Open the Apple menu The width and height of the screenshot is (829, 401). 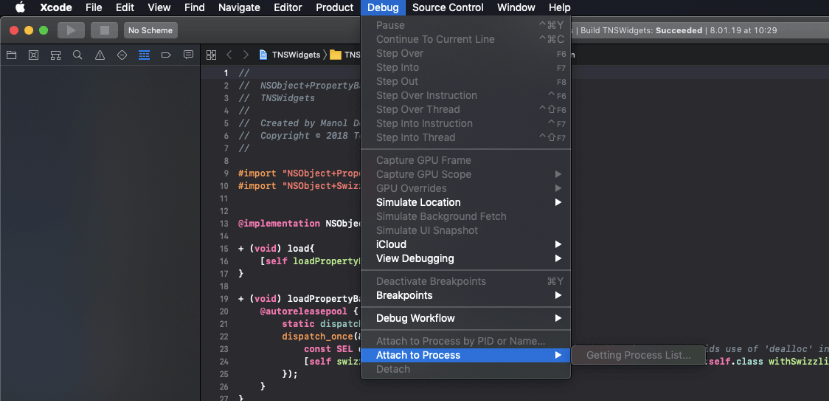(20, 7)
